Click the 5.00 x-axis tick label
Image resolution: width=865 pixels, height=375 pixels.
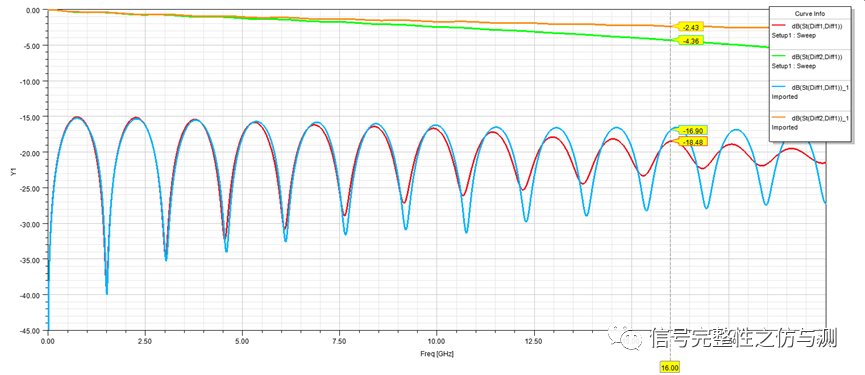coord(242,341)
